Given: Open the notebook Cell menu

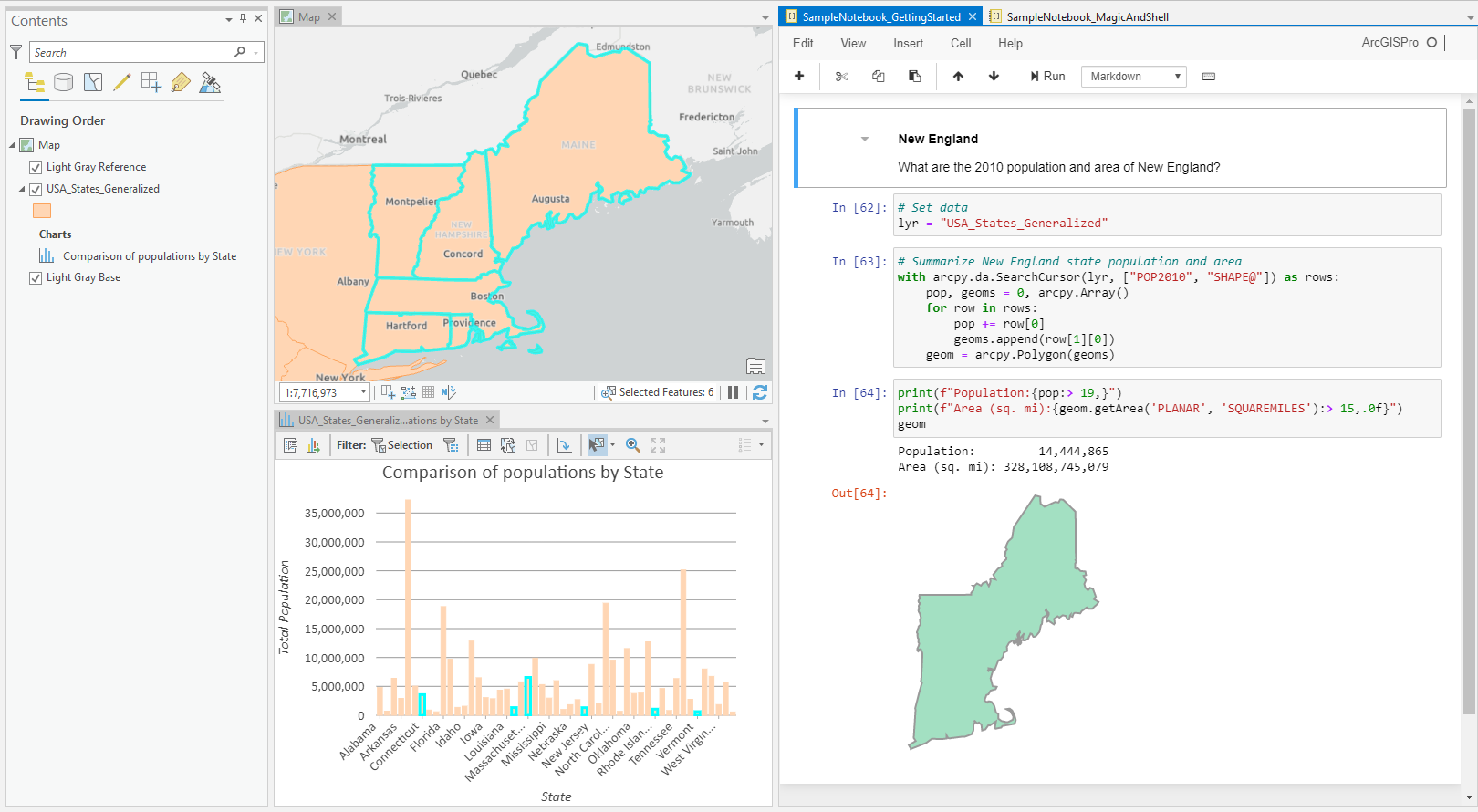Looking at the screenshot, I should click(961, 43).
